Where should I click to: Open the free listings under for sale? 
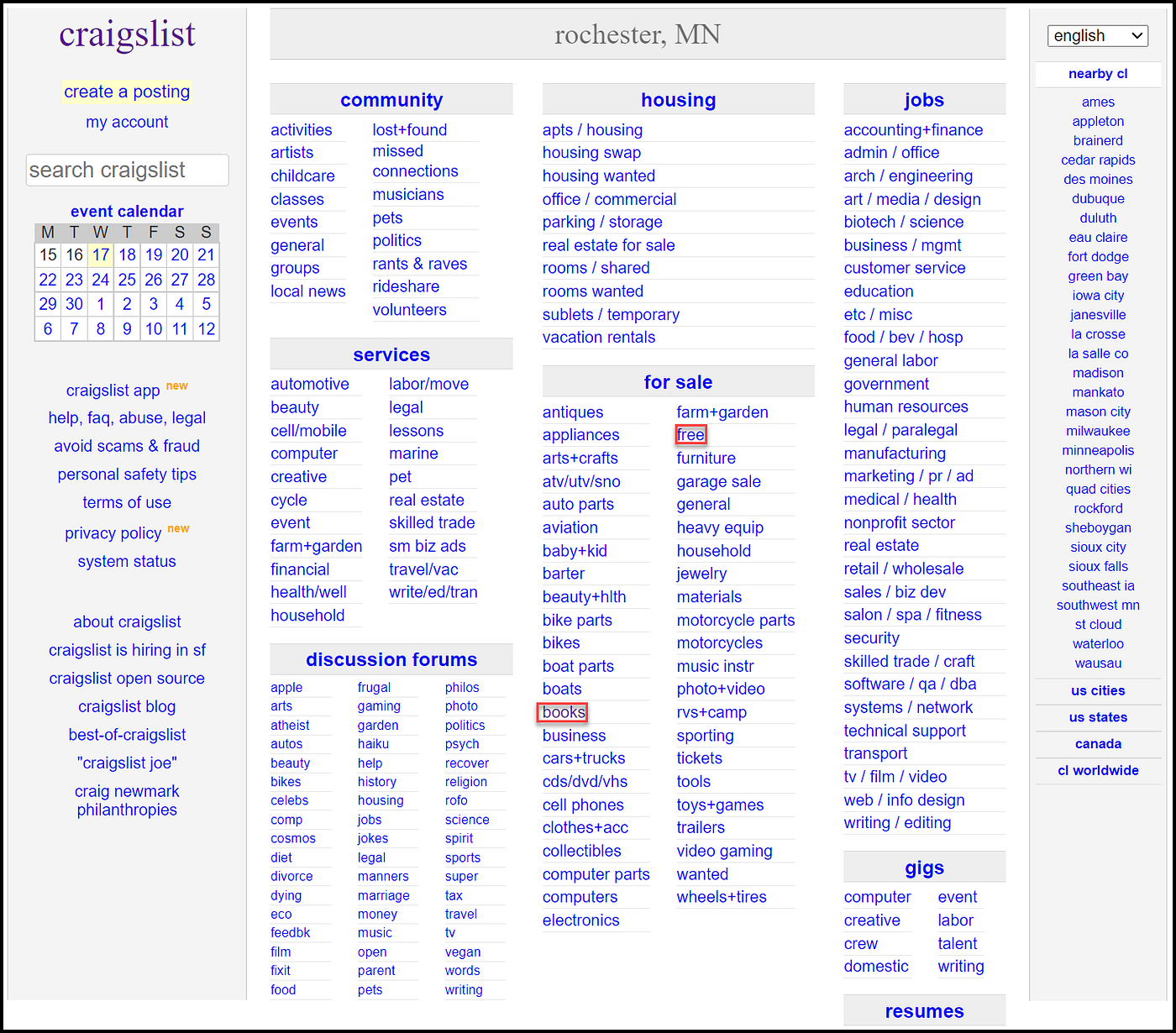pos(690,435)
